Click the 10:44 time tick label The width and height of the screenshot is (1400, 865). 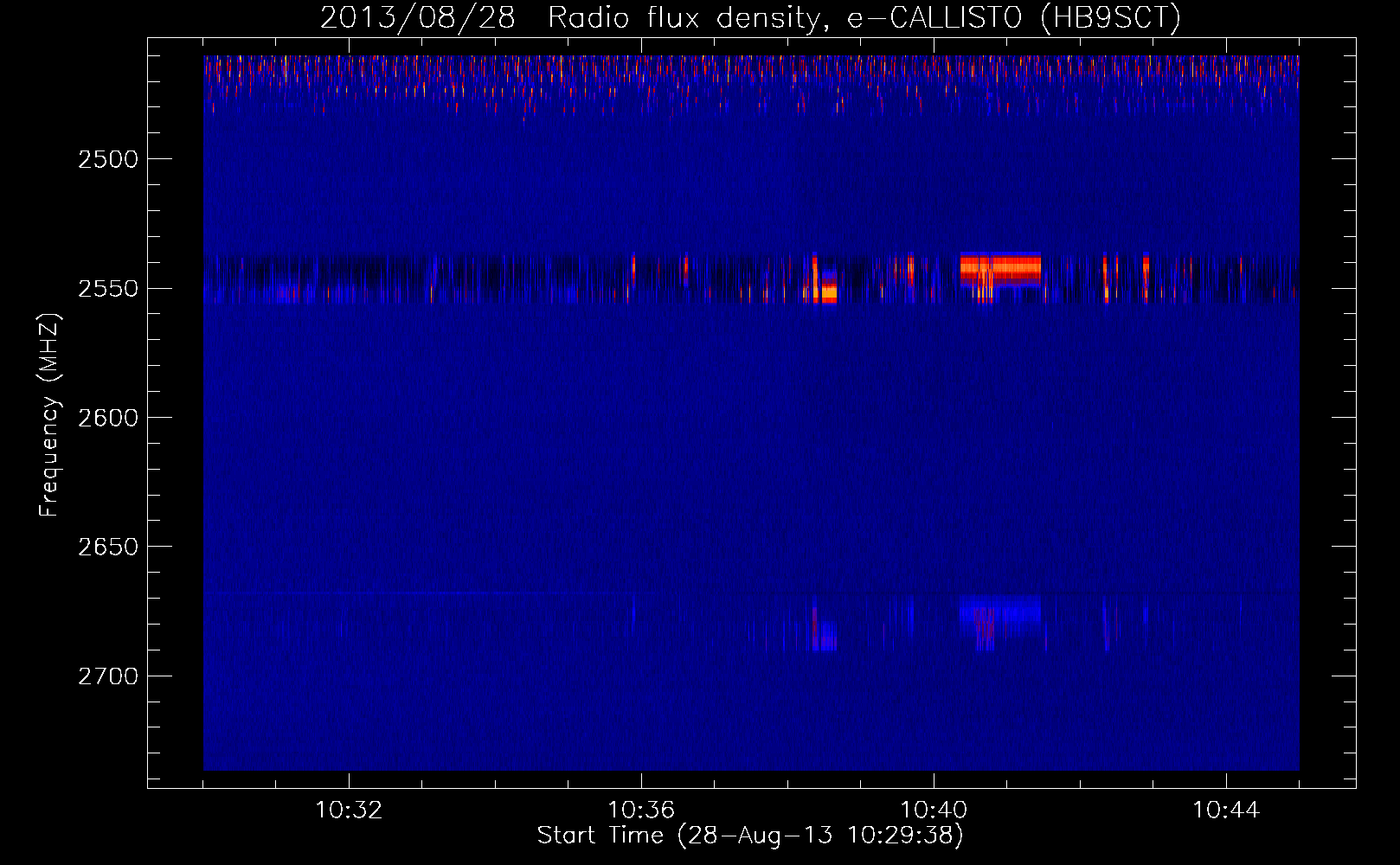(x=1226, y=811)
